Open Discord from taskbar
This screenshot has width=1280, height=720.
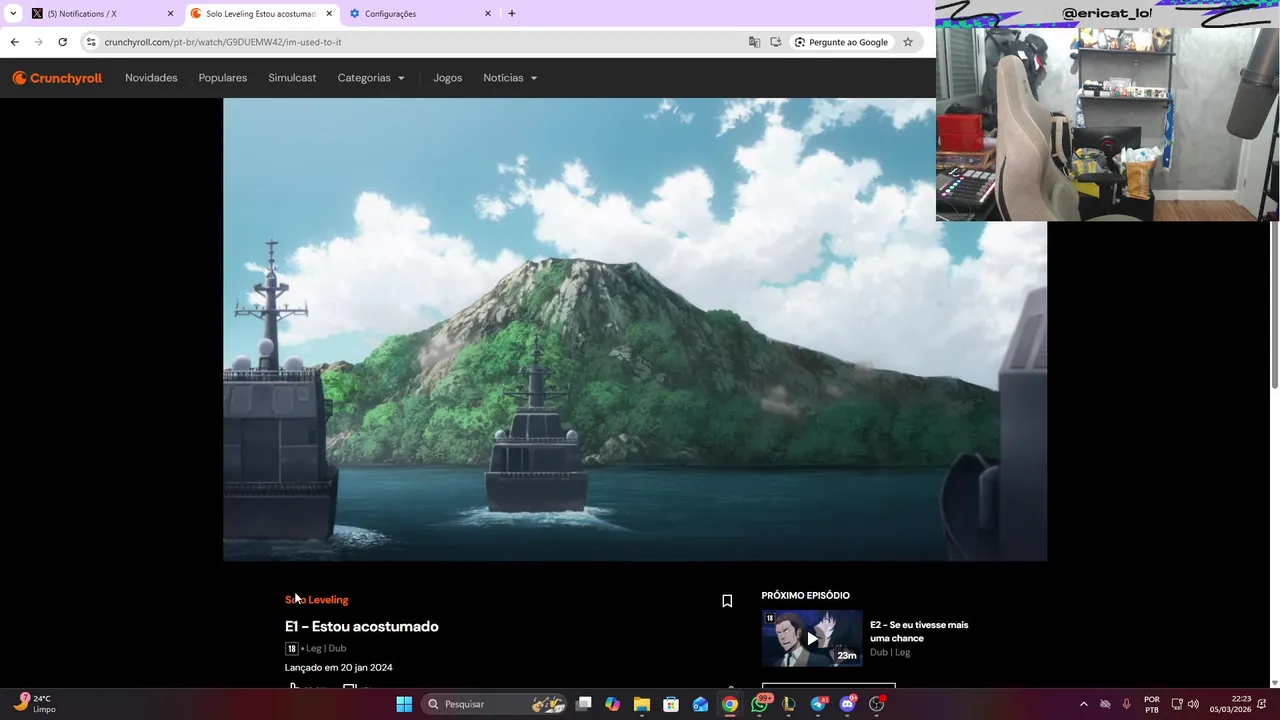coord(848,704)
